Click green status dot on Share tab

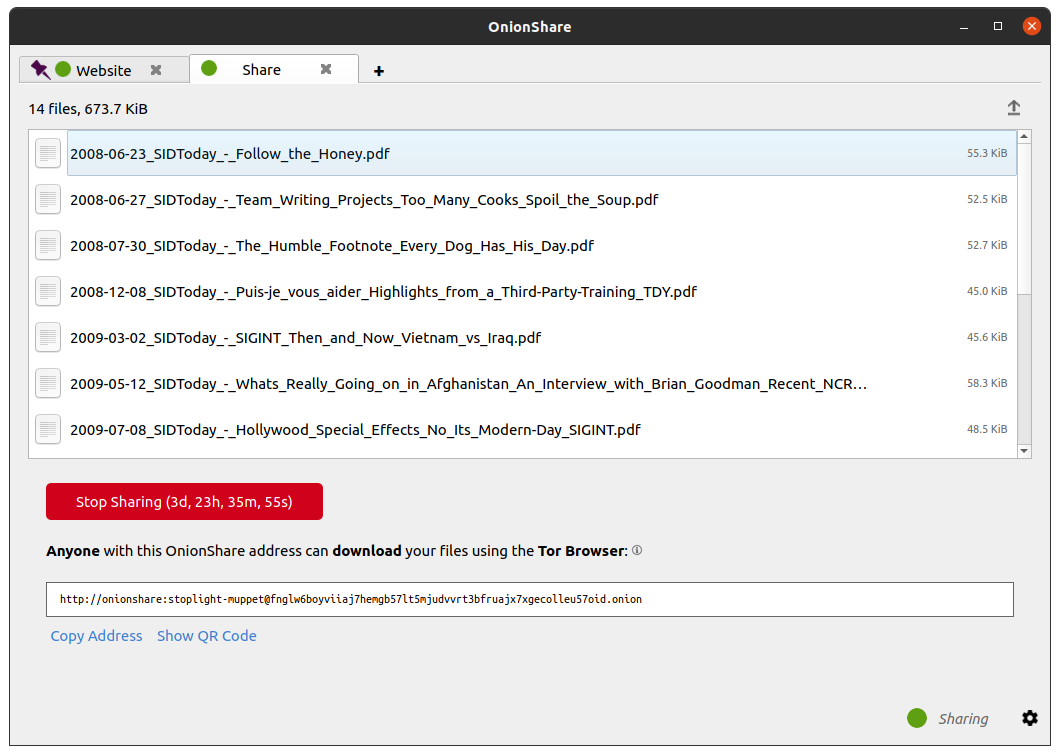(x=209, y=68)
